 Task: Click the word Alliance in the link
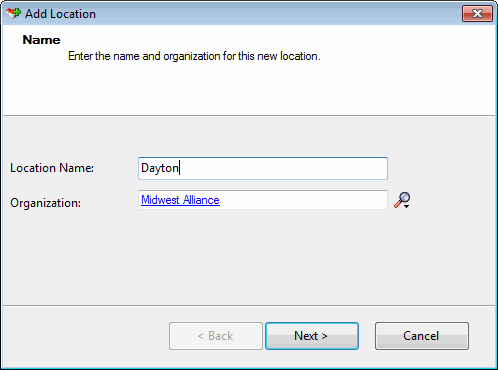click(x=201, y=200)
